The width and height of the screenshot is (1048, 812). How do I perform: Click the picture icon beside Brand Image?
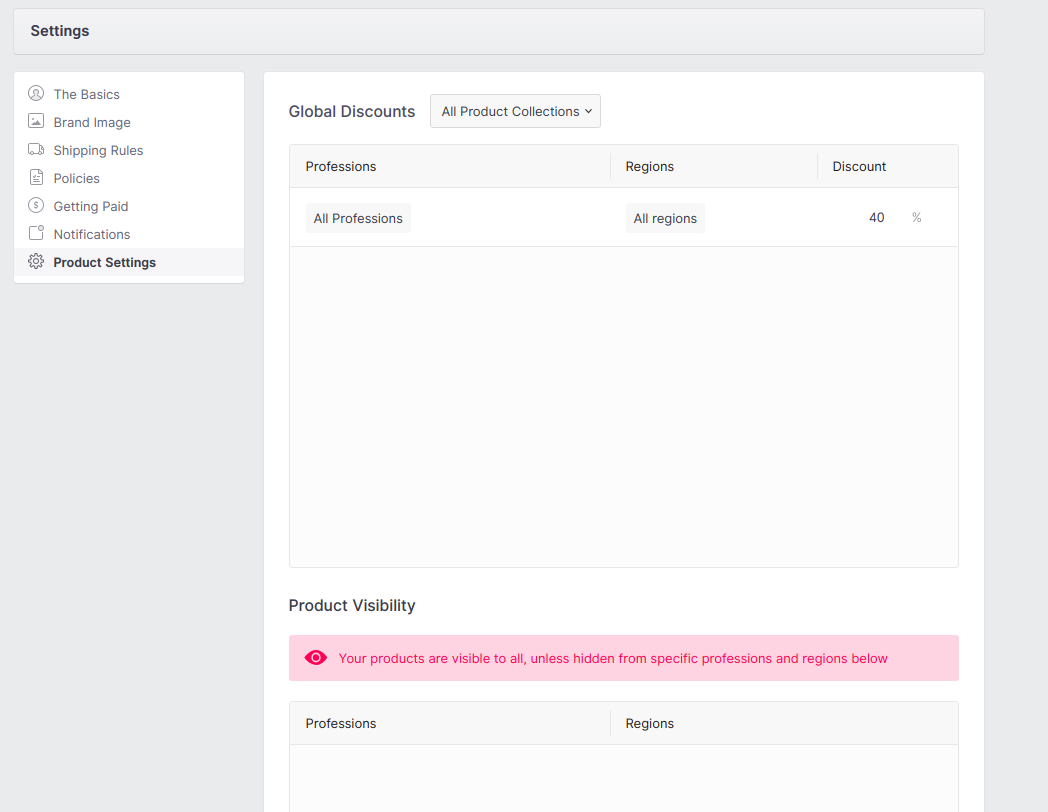(36, 122)
